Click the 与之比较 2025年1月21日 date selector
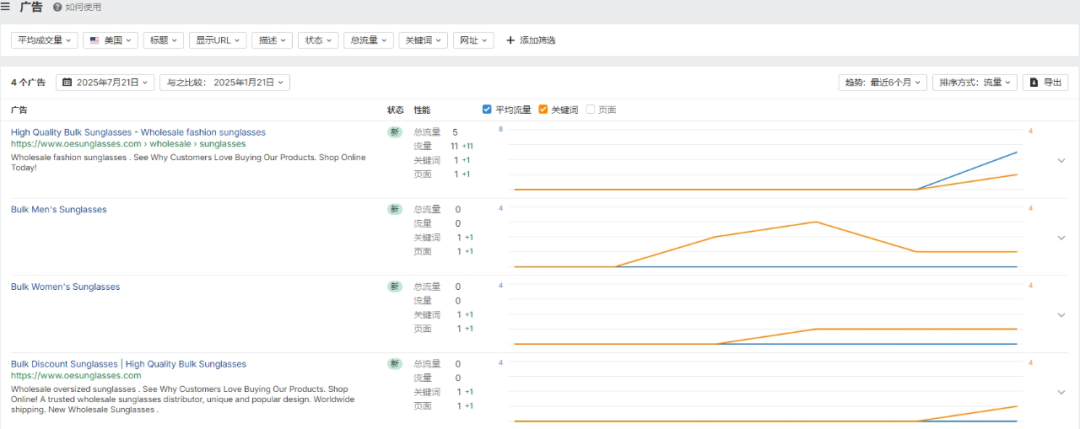 (224, 82)
